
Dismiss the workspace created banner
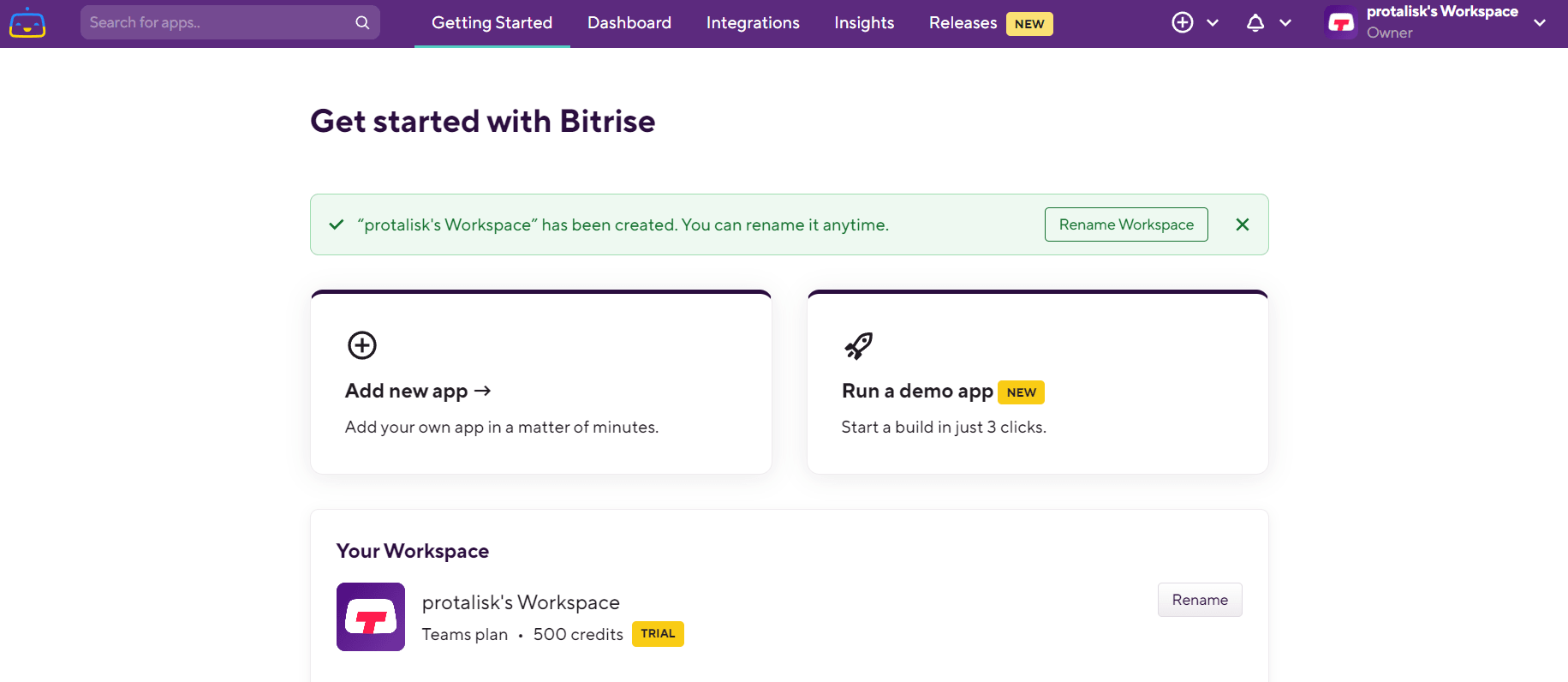(1243, 224)
